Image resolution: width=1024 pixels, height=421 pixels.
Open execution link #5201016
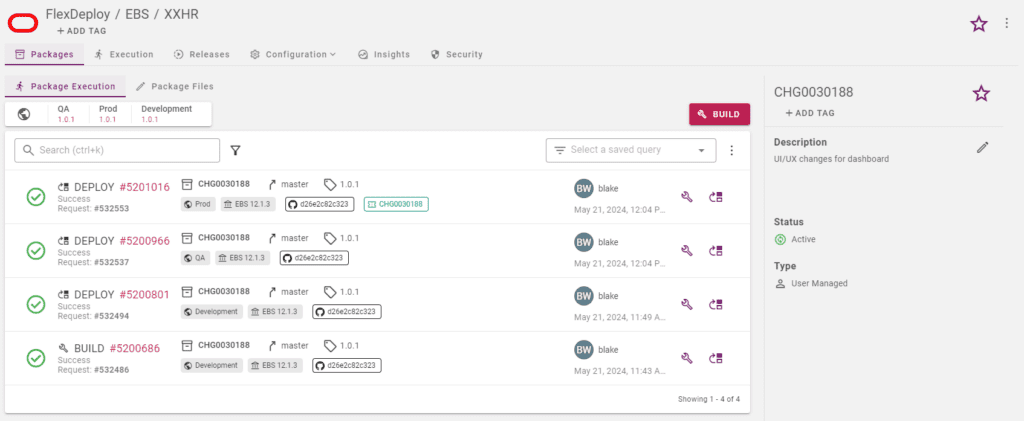(x=144, y=187)
